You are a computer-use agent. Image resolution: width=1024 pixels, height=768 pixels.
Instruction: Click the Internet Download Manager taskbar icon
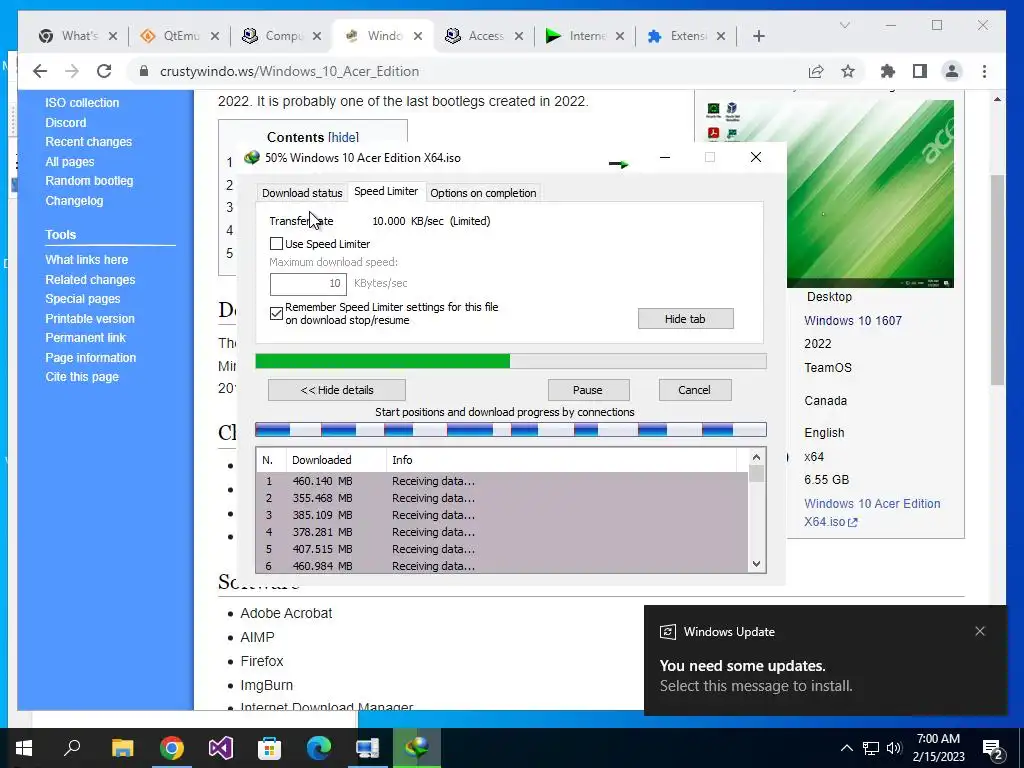tap(417, 748)
